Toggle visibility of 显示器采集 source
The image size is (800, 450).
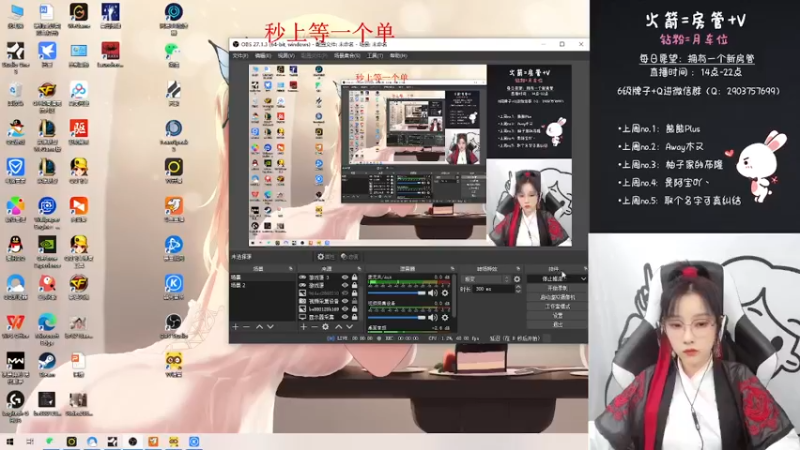345,317
